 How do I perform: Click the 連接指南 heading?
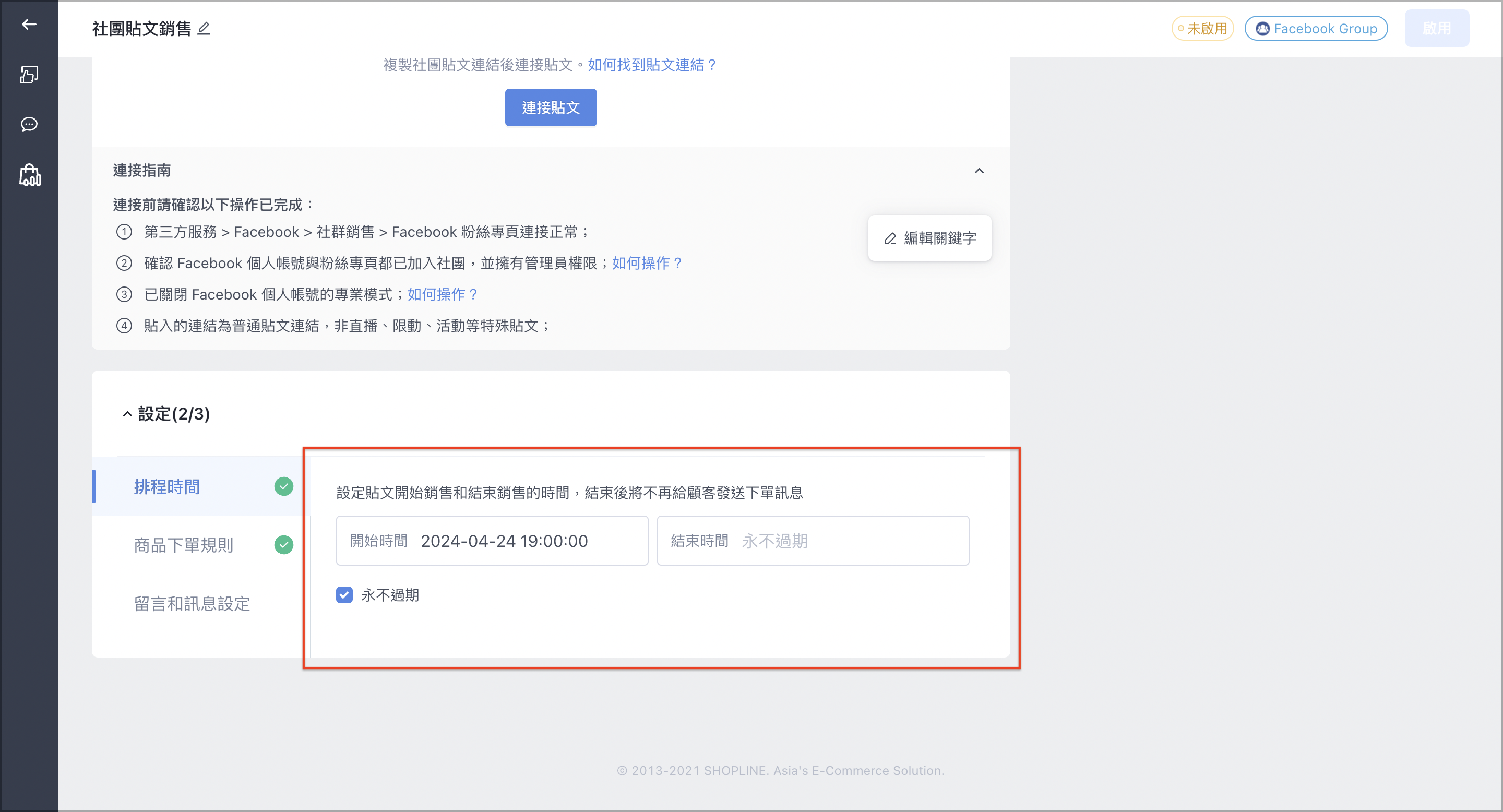point(142,170)
